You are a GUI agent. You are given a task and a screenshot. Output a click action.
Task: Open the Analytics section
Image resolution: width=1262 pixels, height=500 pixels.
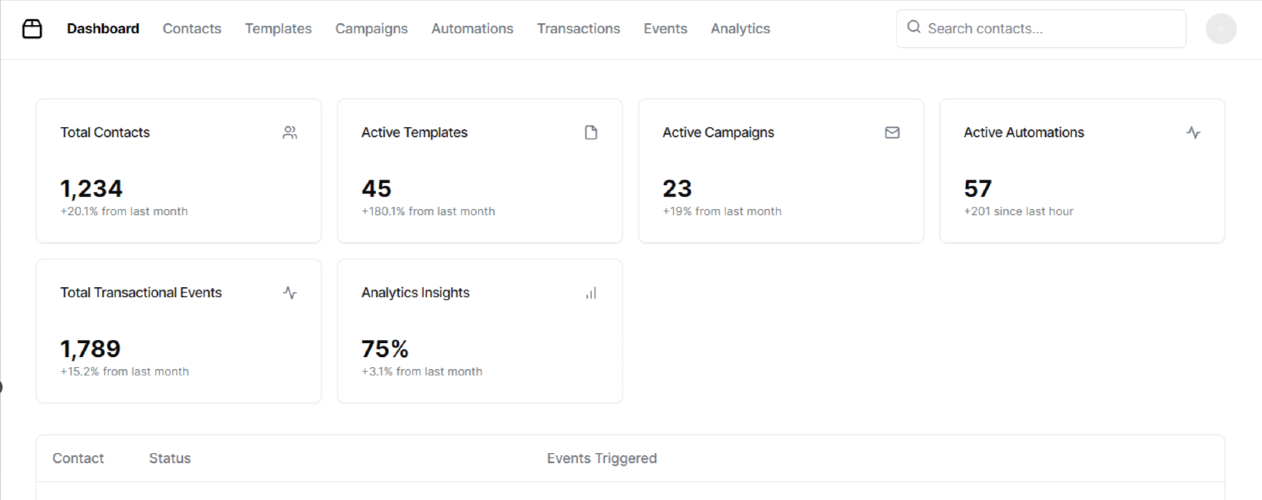[x=740, y=29]
